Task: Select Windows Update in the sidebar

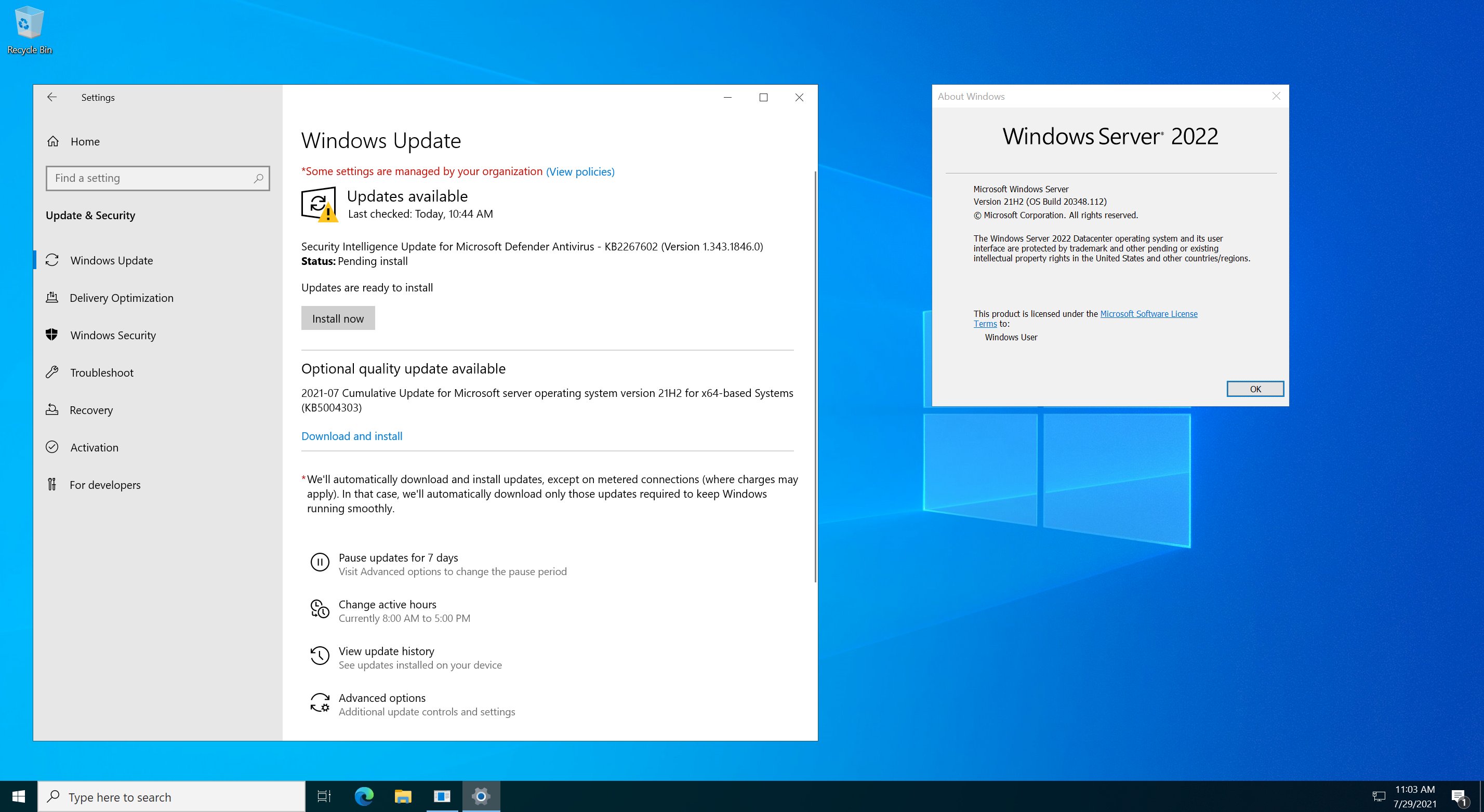Action: coord(52,260)
